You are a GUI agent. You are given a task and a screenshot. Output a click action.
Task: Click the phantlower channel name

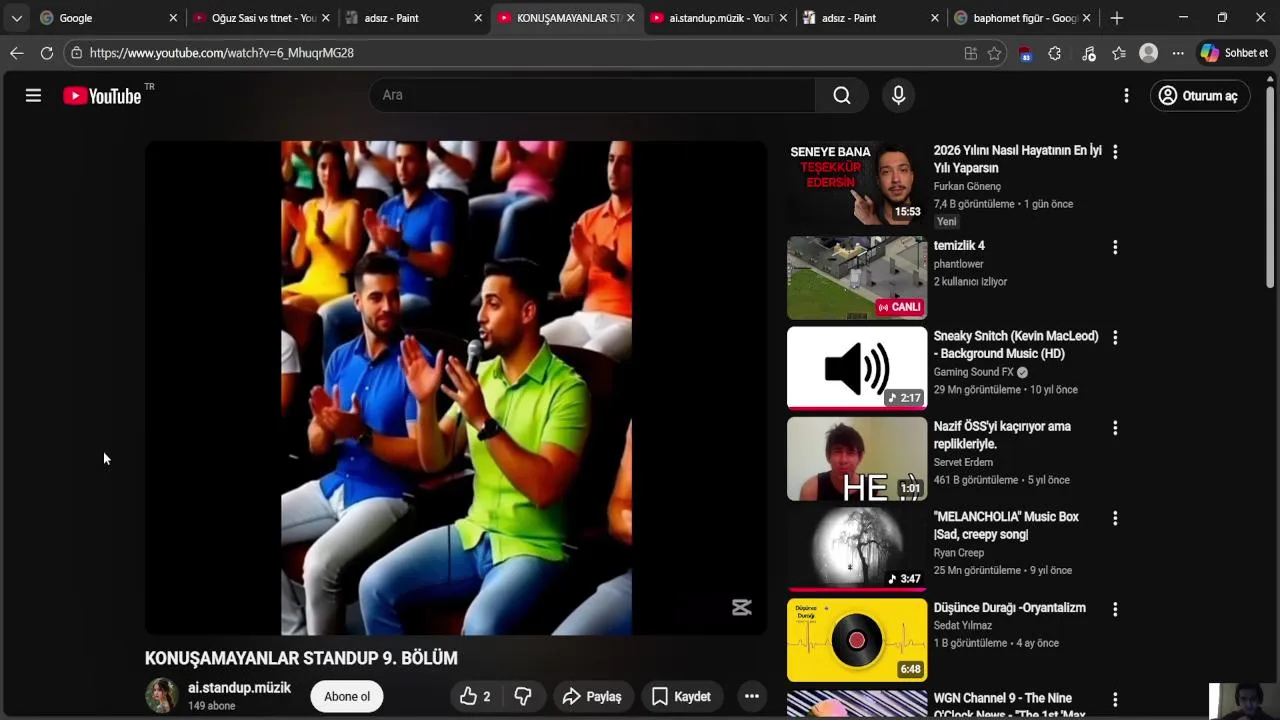pyautogui.click(x=959, y=264)
